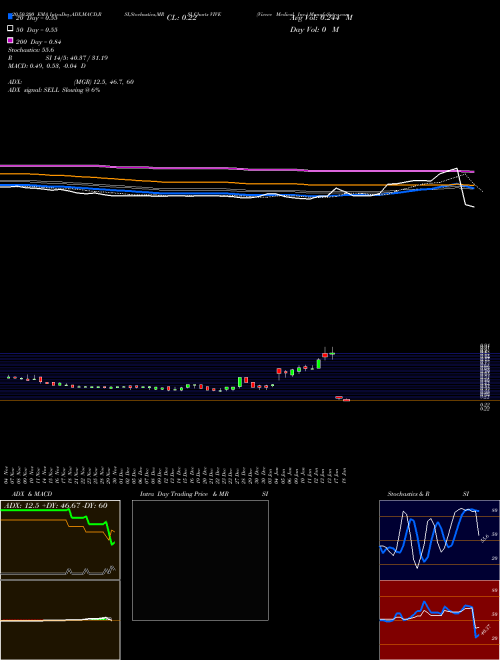Click the small red candle at the orange baseline

pyautogui.click(x=346, y=400)
